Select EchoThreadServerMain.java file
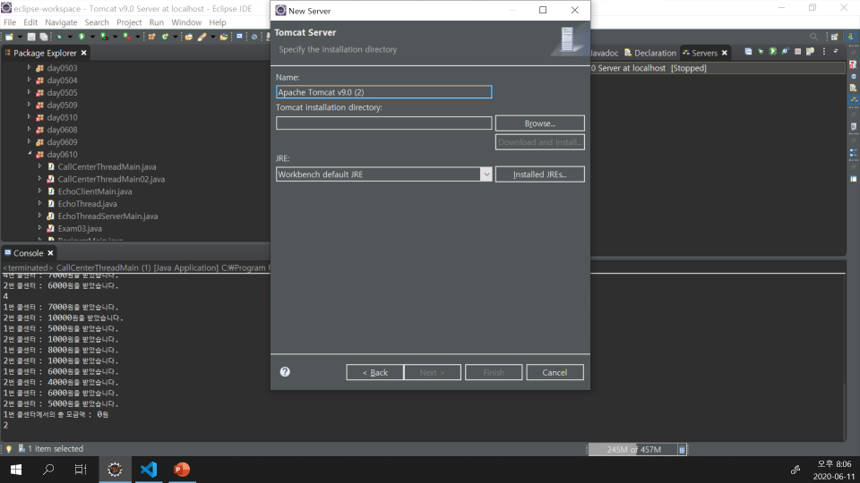This screenshot has width=860, height=483. pyautogui.click(x=108, y=216)
